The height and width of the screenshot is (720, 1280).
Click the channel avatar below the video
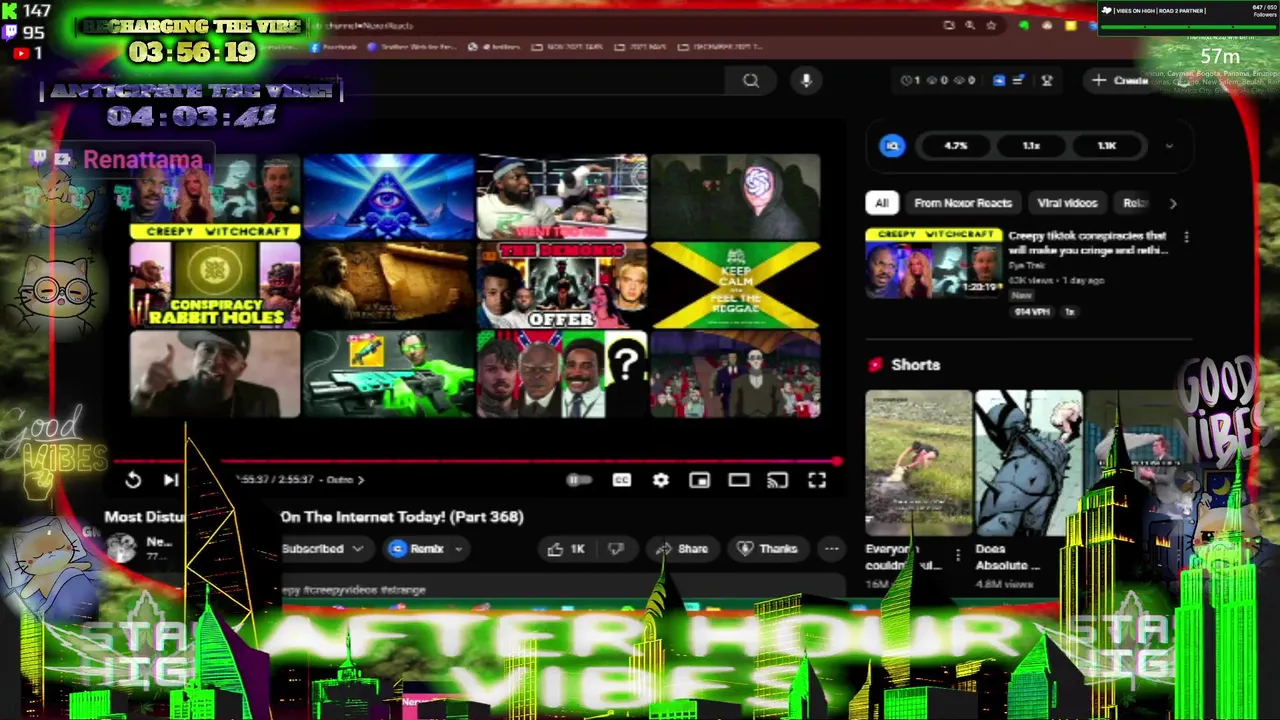(122, 548)
